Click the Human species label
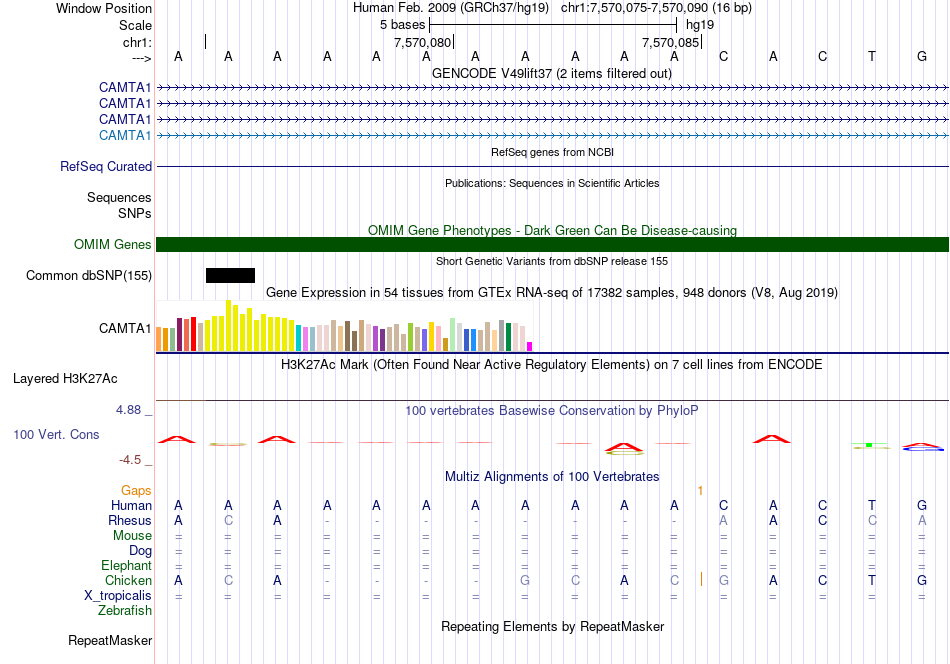 click(131, 505)
